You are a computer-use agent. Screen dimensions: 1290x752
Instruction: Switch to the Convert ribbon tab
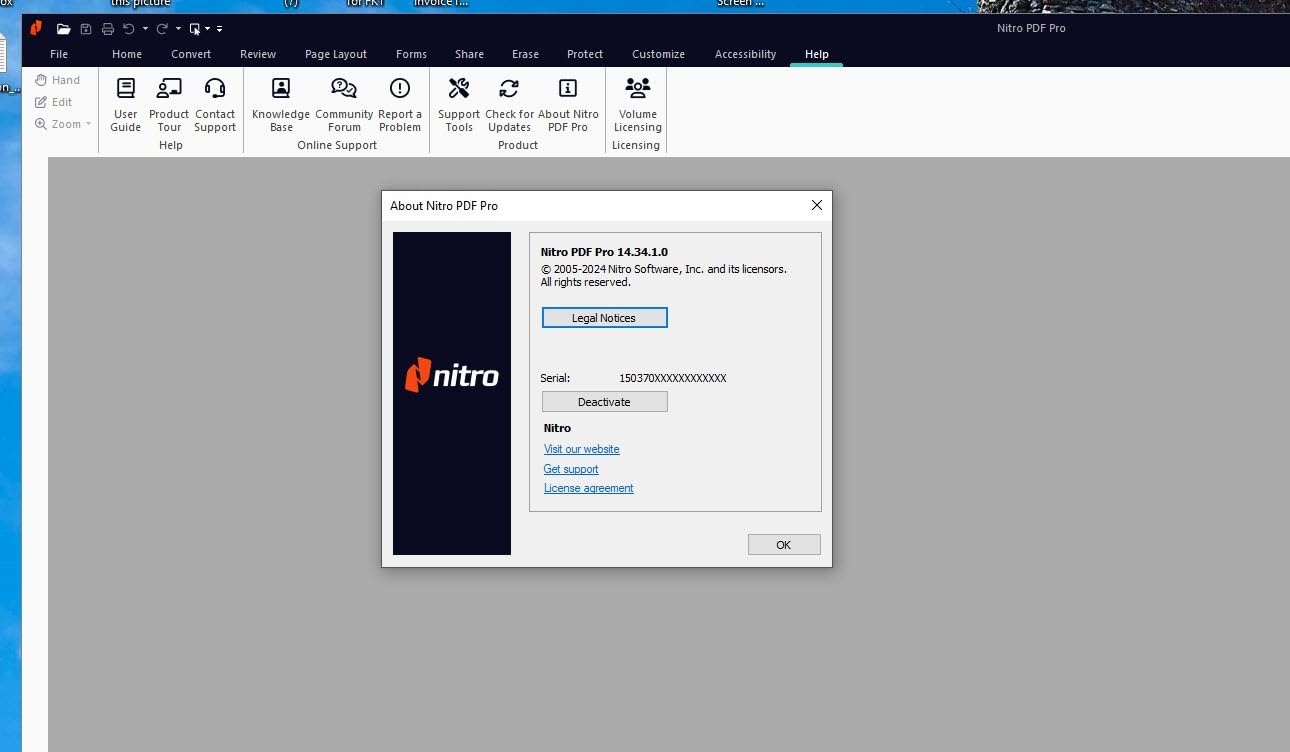point(190,54)
